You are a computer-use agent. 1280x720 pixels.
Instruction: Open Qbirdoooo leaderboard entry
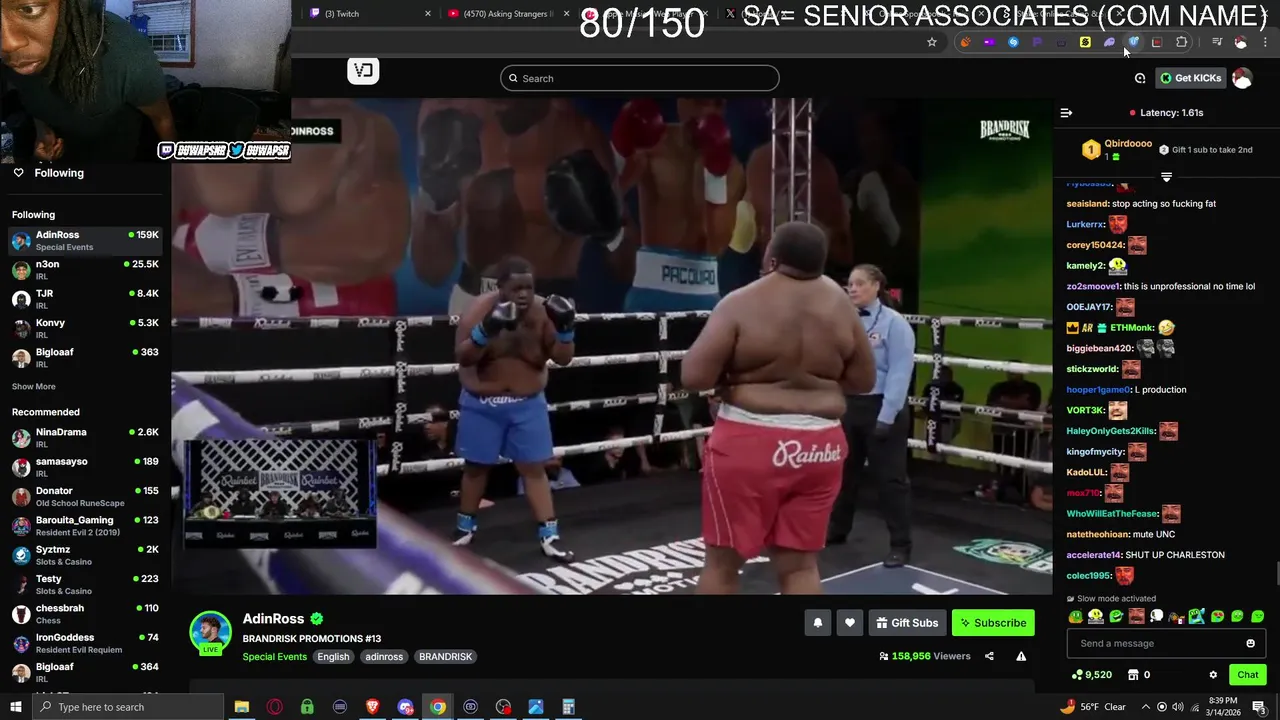point(1116,150)
